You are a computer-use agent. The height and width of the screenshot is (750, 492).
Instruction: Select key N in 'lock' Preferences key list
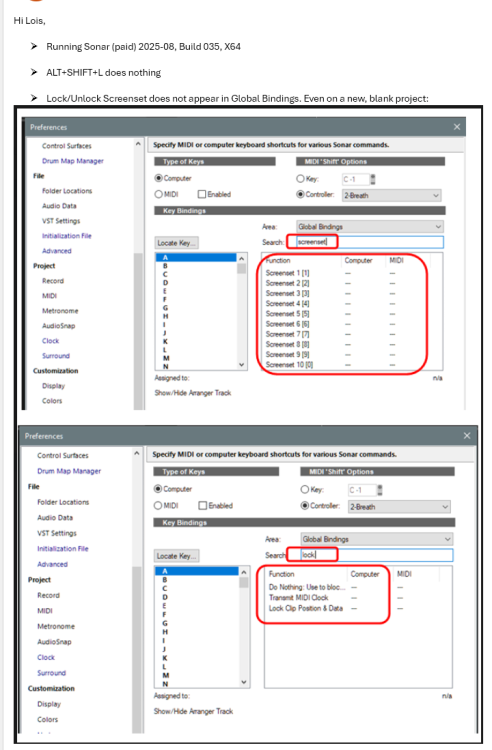(197, 684)
